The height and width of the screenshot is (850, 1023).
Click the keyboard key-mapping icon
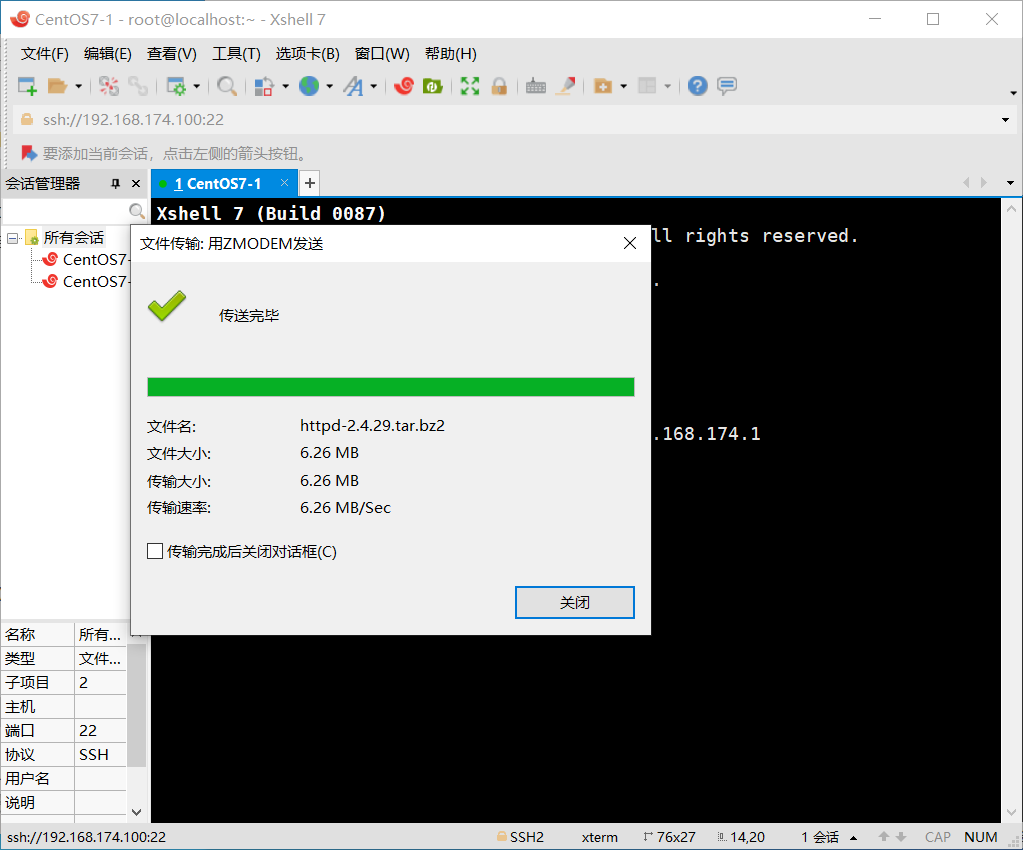(536, 86)
